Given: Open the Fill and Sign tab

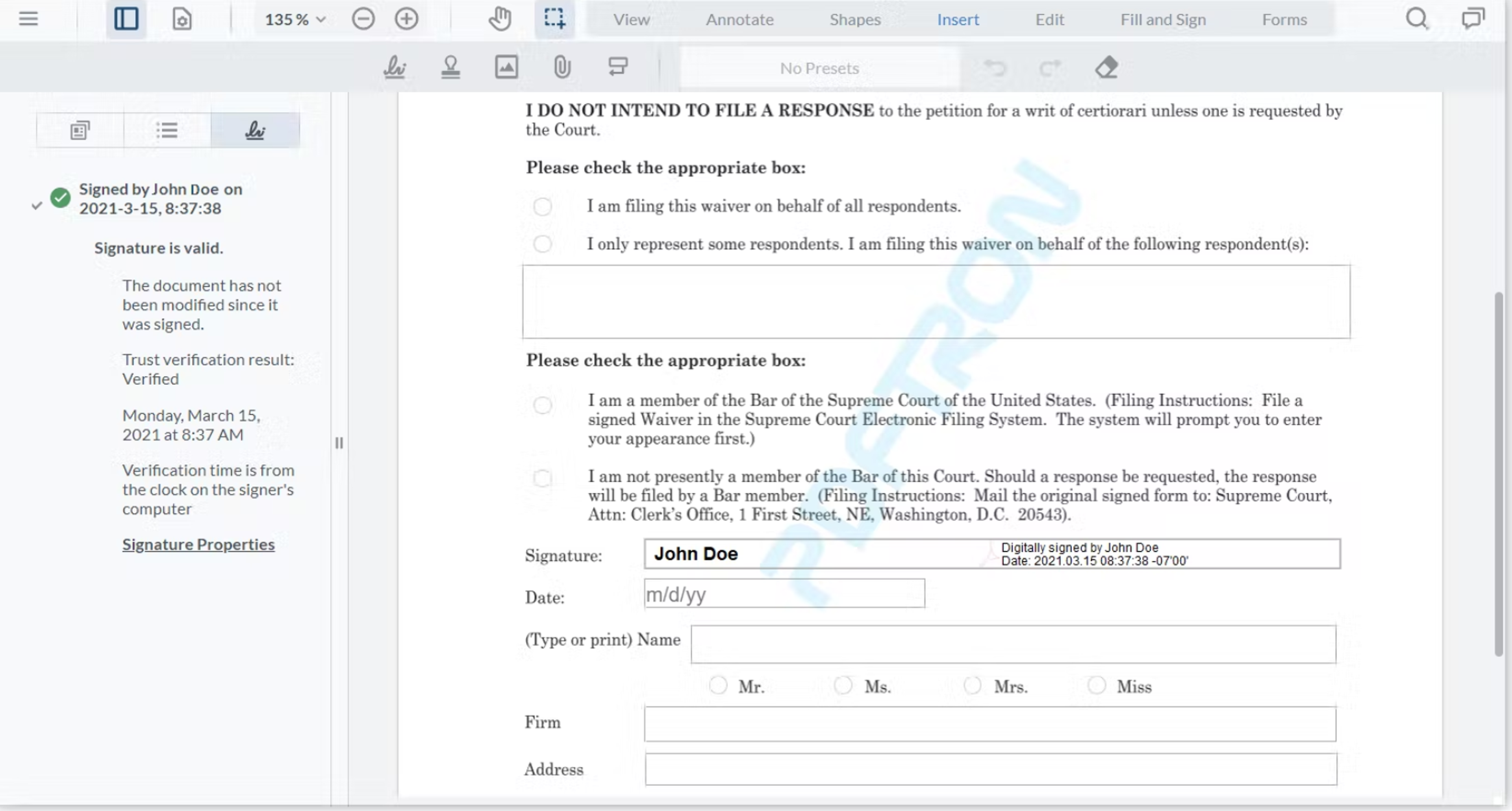Looking at the screenshot, I should [x=1162, y=19].
